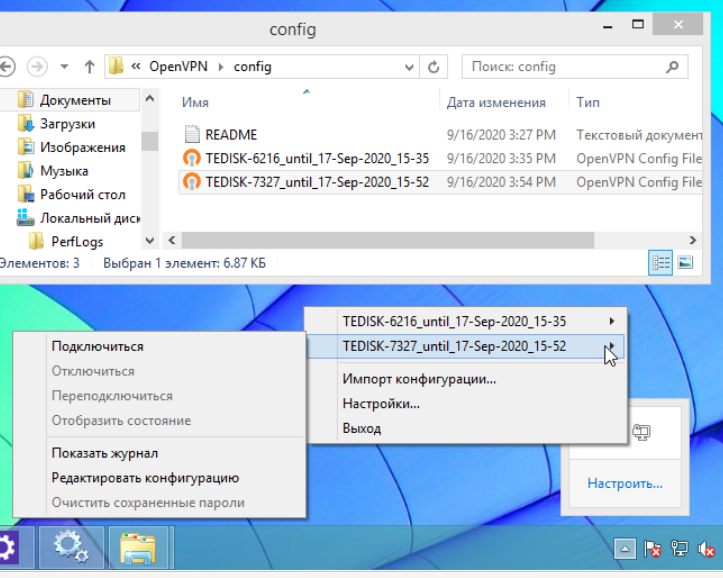Select the TEDISK-6216 OpenVPN config file icon
Viewport: 723px width, 578px height.
tap(192, 158)
